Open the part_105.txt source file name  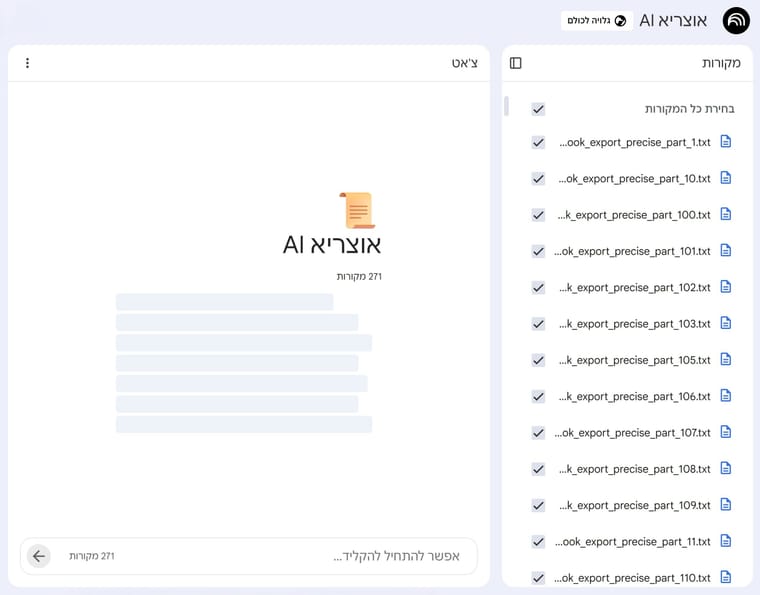(635, 360)
